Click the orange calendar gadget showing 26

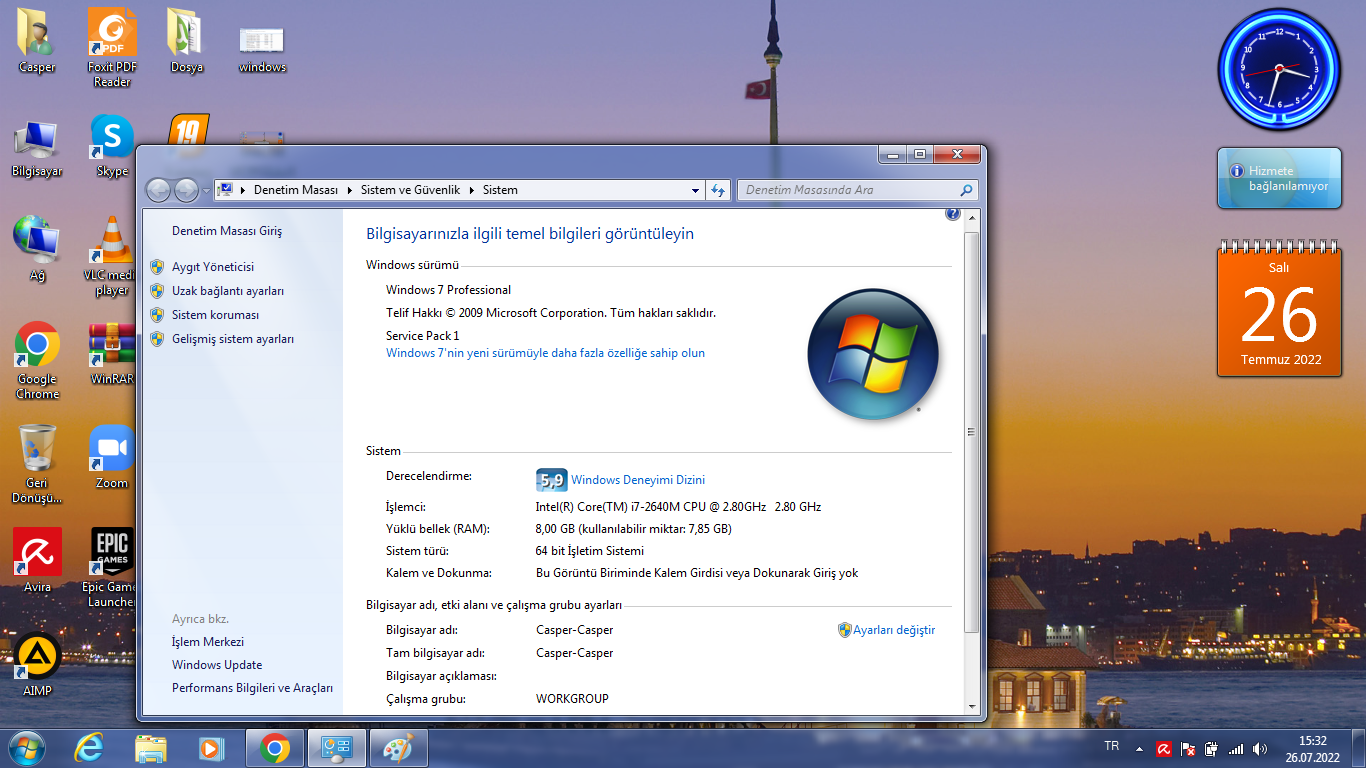[x=1279, y=309]
